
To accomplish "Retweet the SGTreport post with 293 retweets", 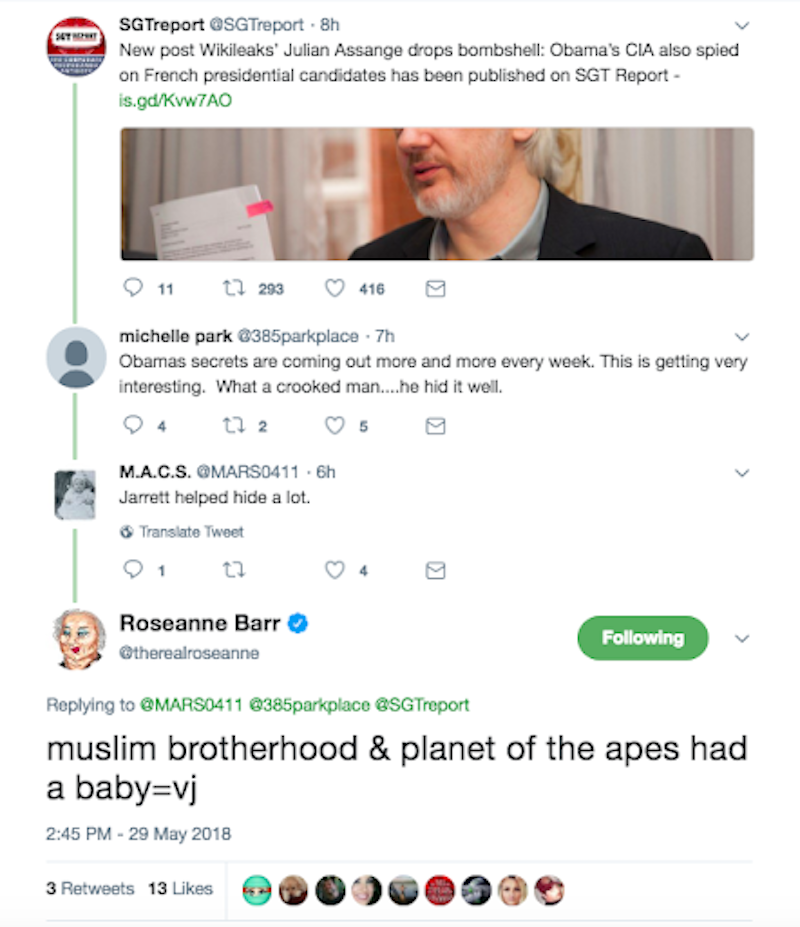I will [234, 288].
